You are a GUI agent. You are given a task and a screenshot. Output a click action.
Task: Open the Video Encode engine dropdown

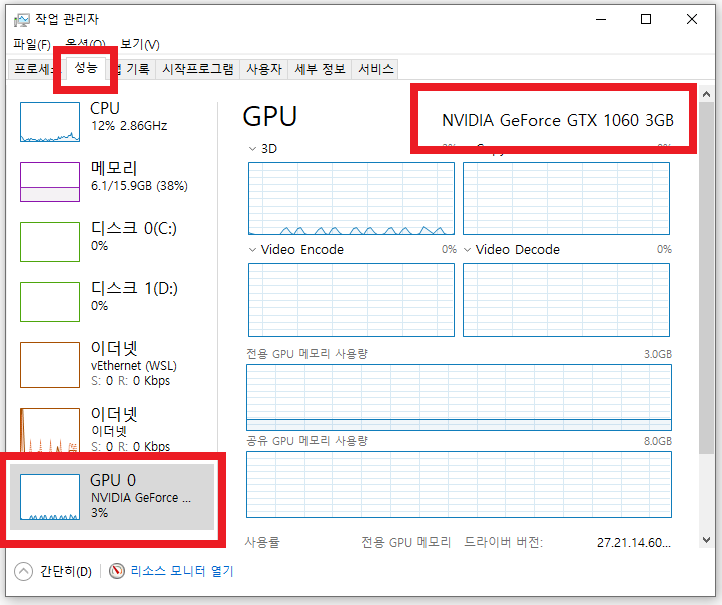[252, 250]
